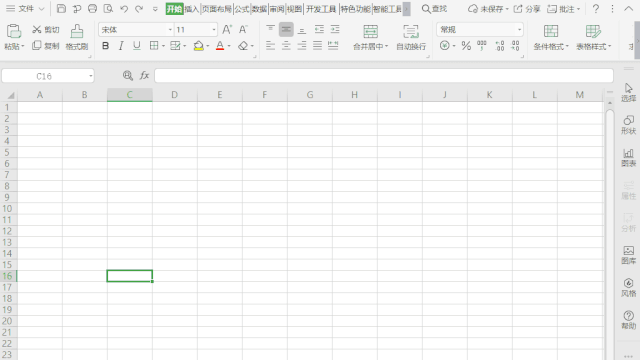This screenshot has height=360, width=640.
Task: Open the font size dropdown
Action: pos(213,30)
